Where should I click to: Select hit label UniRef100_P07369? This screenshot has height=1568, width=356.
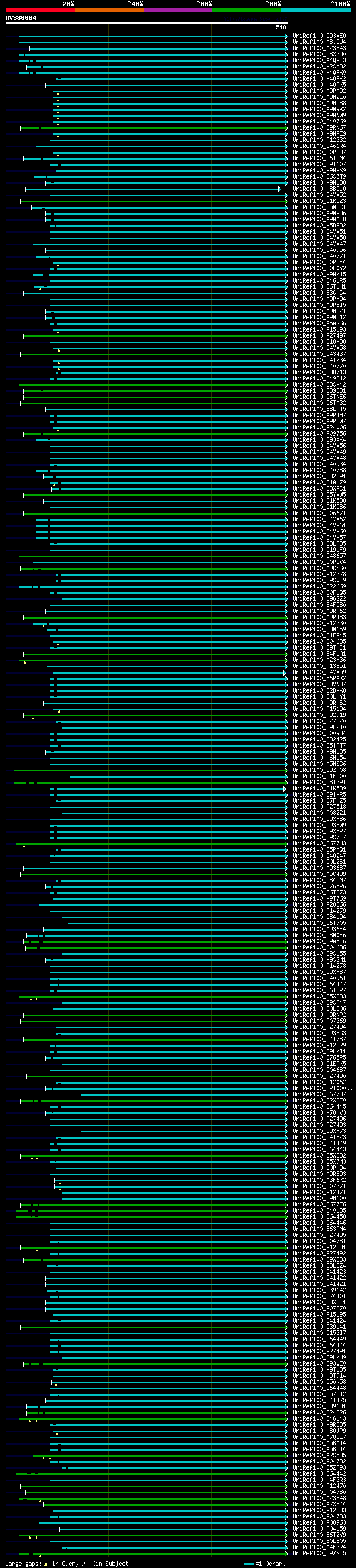click(x=319, y=1021)
